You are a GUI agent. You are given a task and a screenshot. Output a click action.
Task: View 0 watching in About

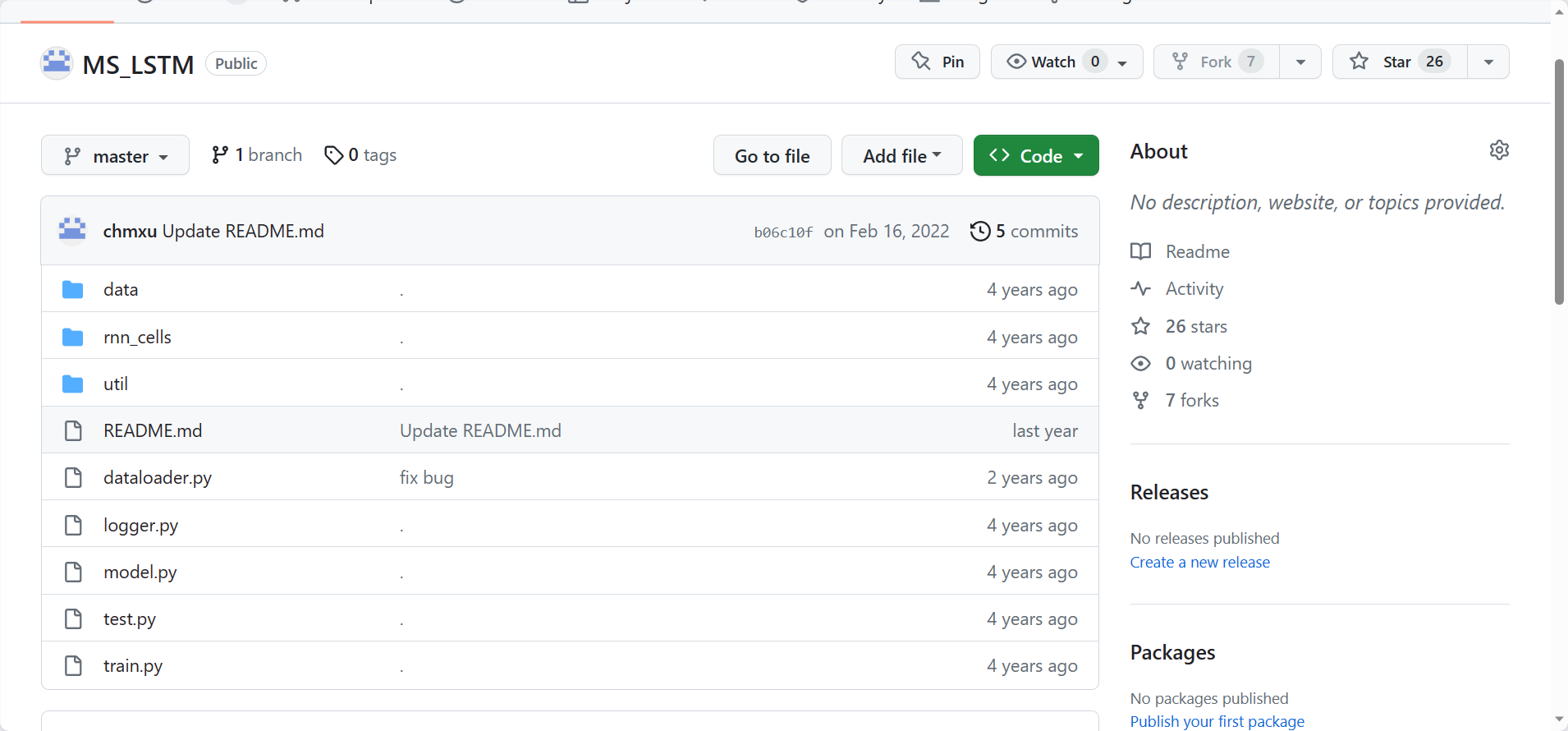tap(1208, 364)
